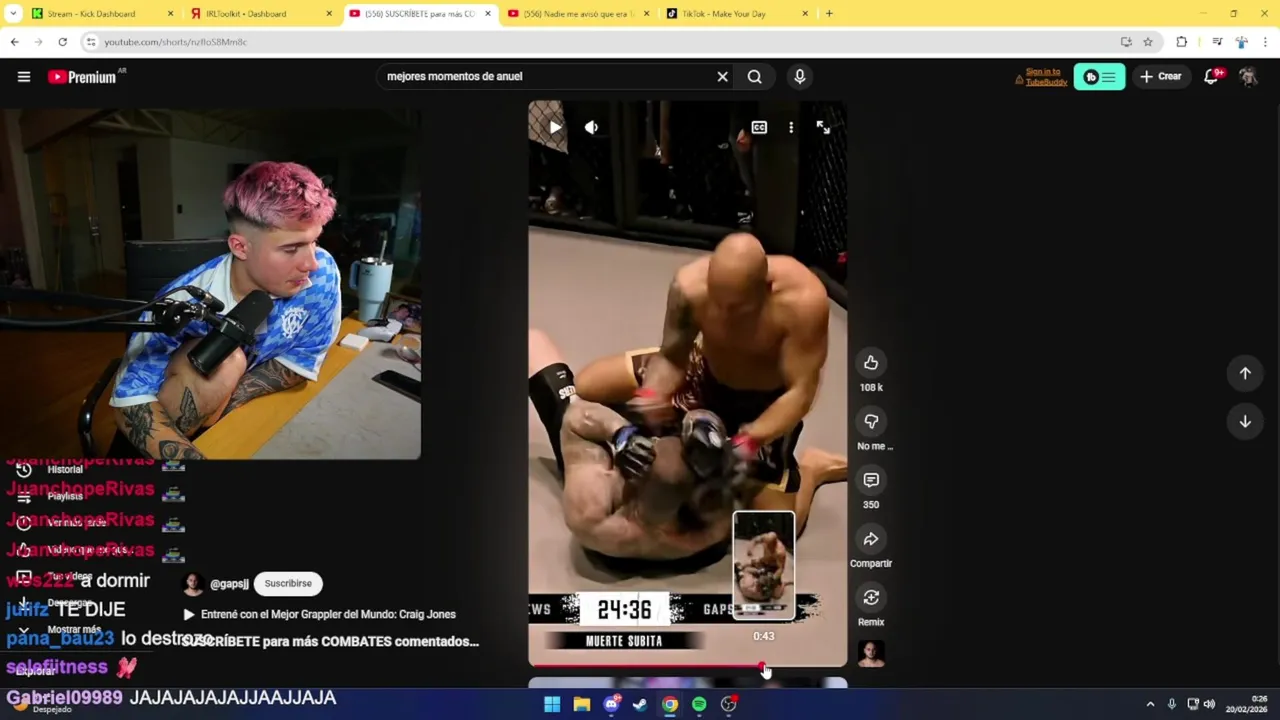Image resolution: width=1280 pixels, height=720 pixels.
Task: Enter fullscreen on the Short
Action: [x=823, y=127]
